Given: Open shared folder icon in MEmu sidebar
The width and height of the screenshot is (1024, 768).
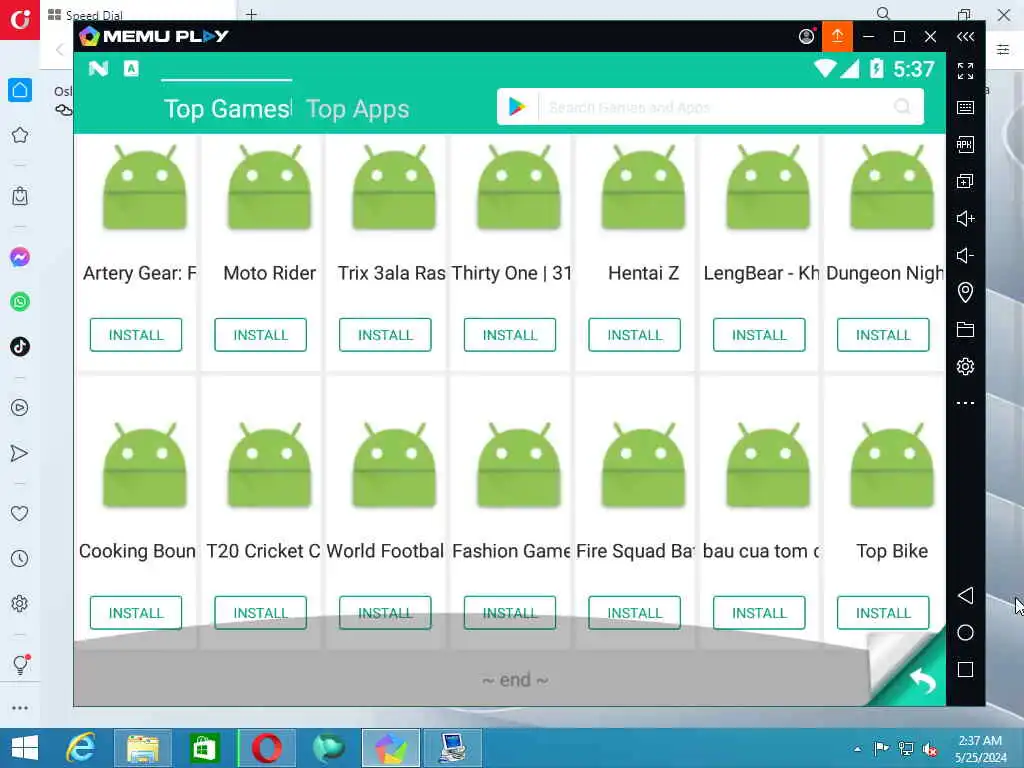Looking at the screenshot, I should pos(965,329).
